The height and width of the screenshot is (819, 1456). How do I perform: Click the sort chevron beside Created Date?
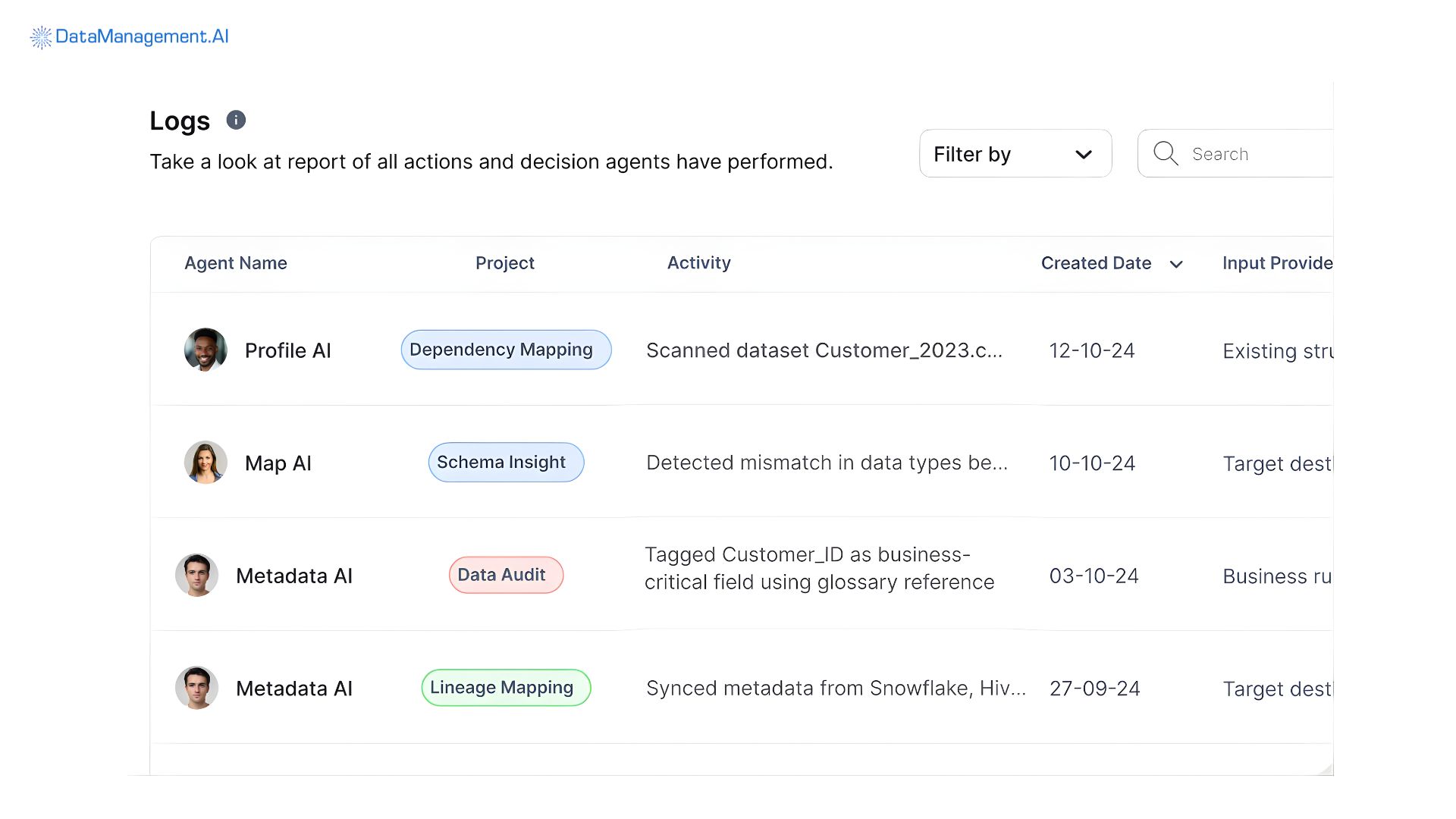(x=1176, y=265)
